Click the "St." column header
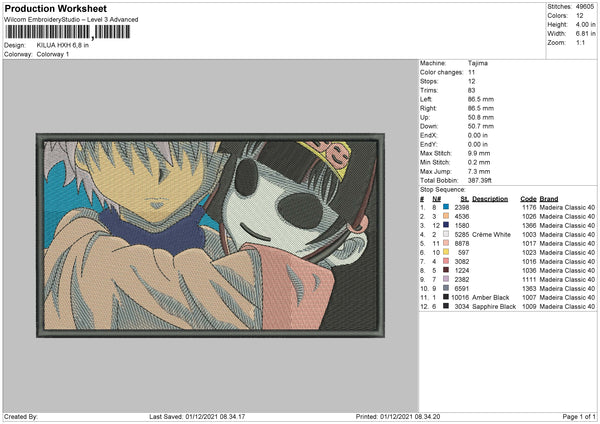 pos(465,199)
